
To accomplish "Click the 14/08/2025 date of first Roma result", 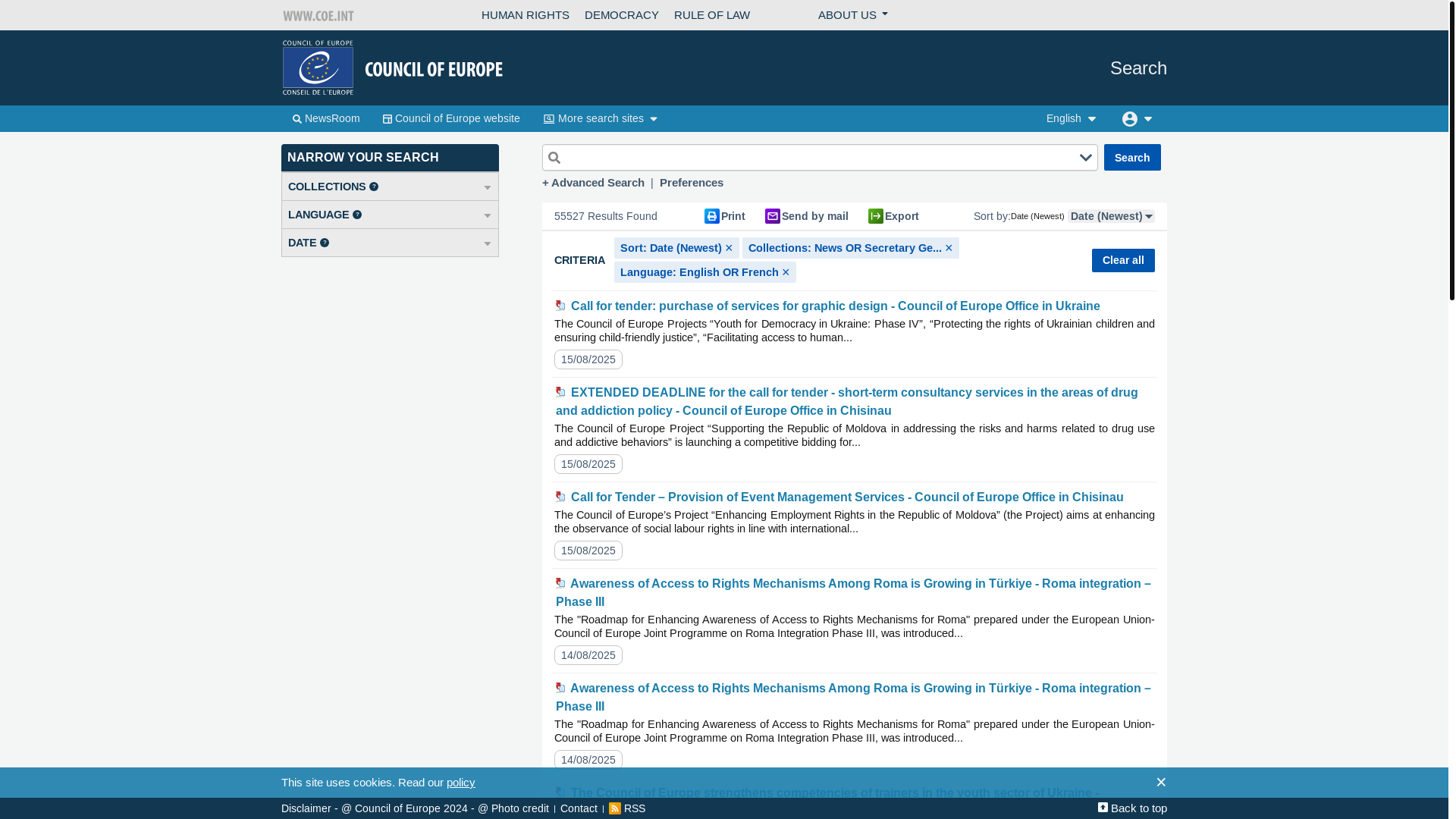I will [588, 655].
